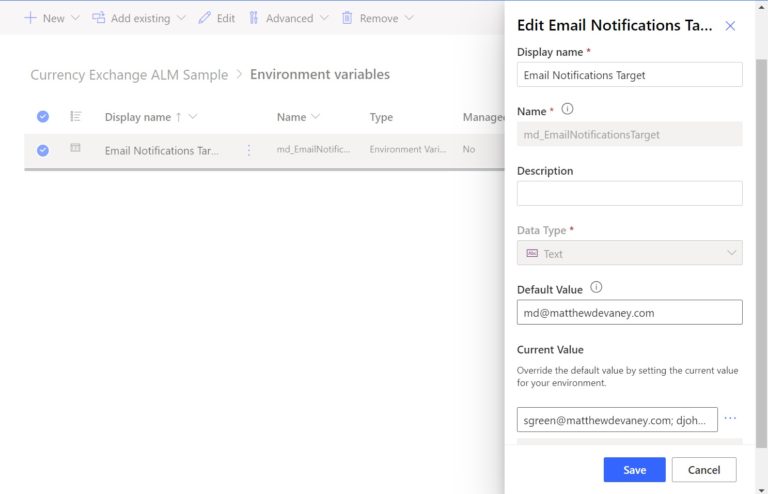Save the environment variable changes

[x=634, y=469]
